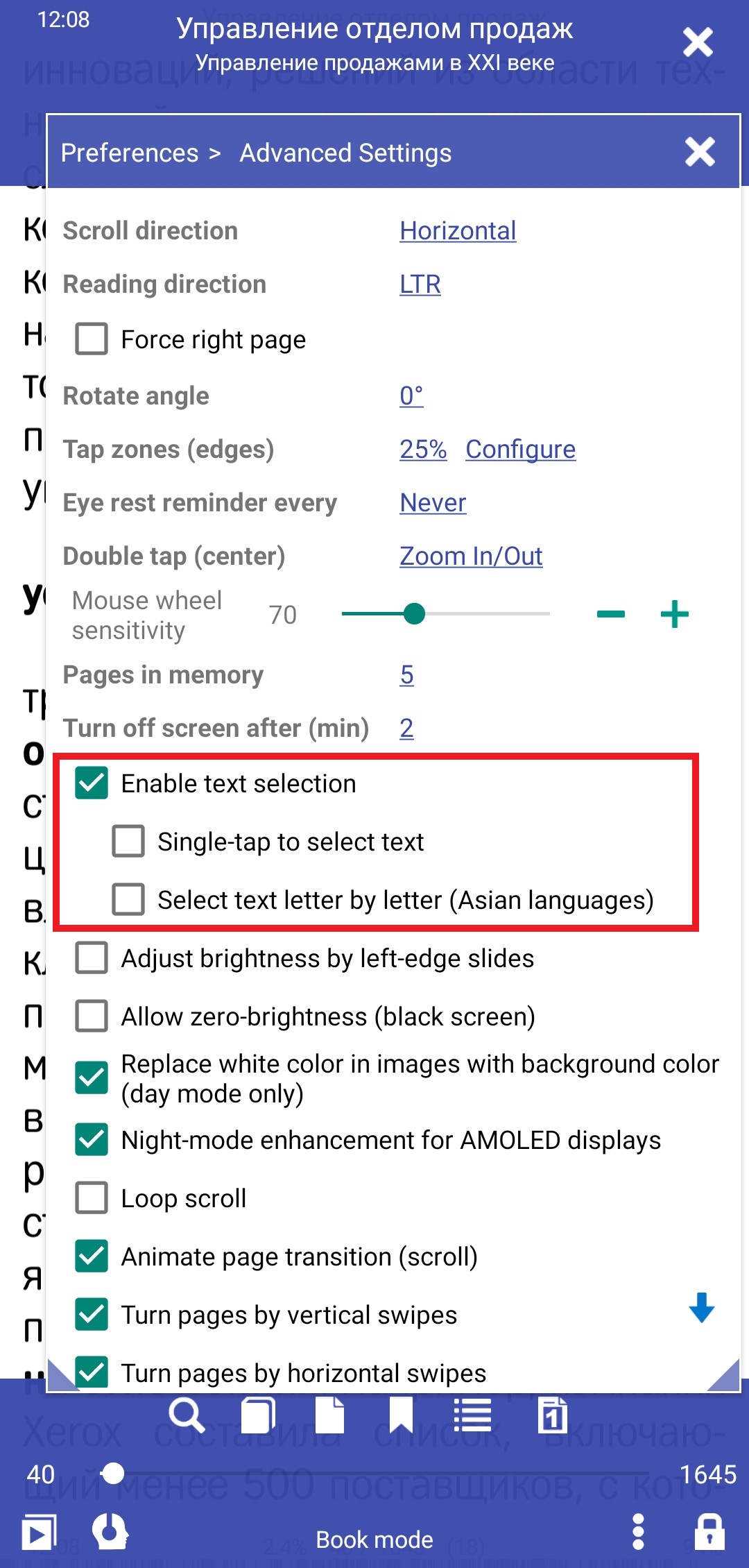Go back to Preferences in breadcrumb
Image resolution: width=749 pixels, height=1568 pixels.
coord(130,153)
